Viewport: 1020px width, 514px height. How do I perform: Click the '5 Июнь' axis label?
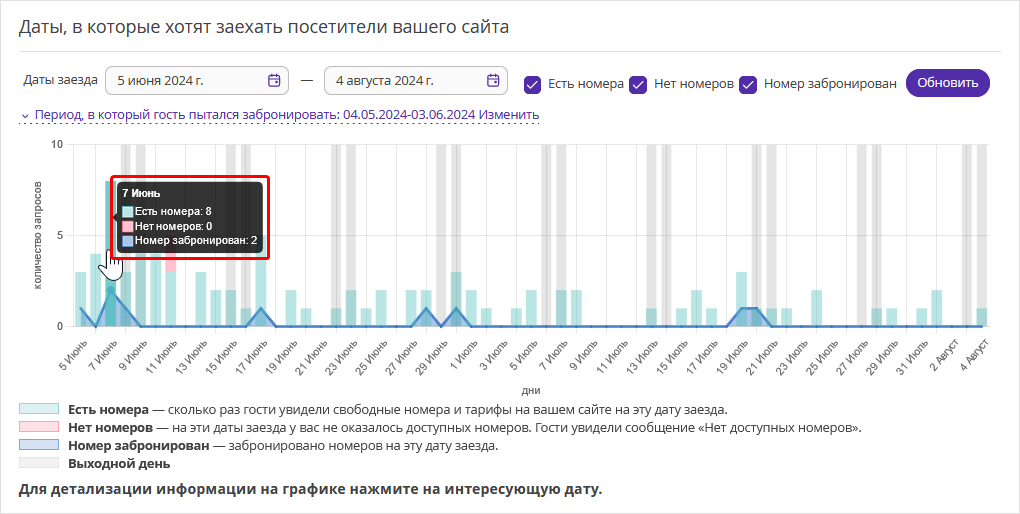72,355
